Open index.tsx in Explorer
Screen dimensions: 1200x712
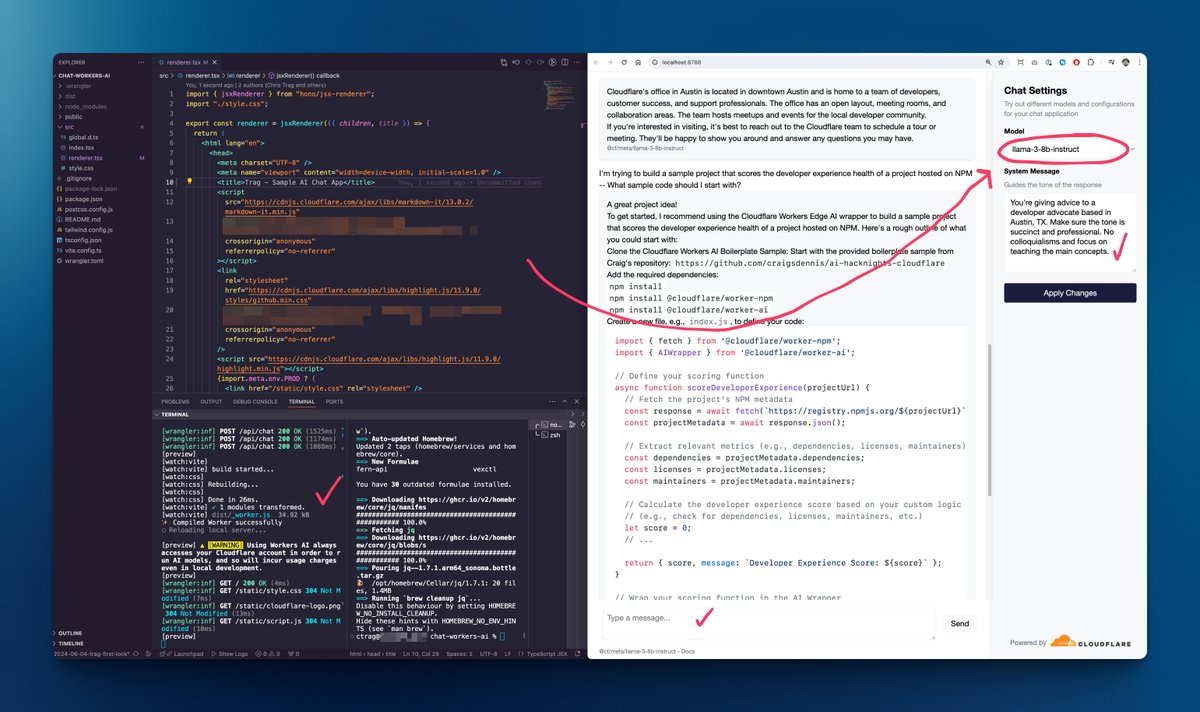(82, 148)
